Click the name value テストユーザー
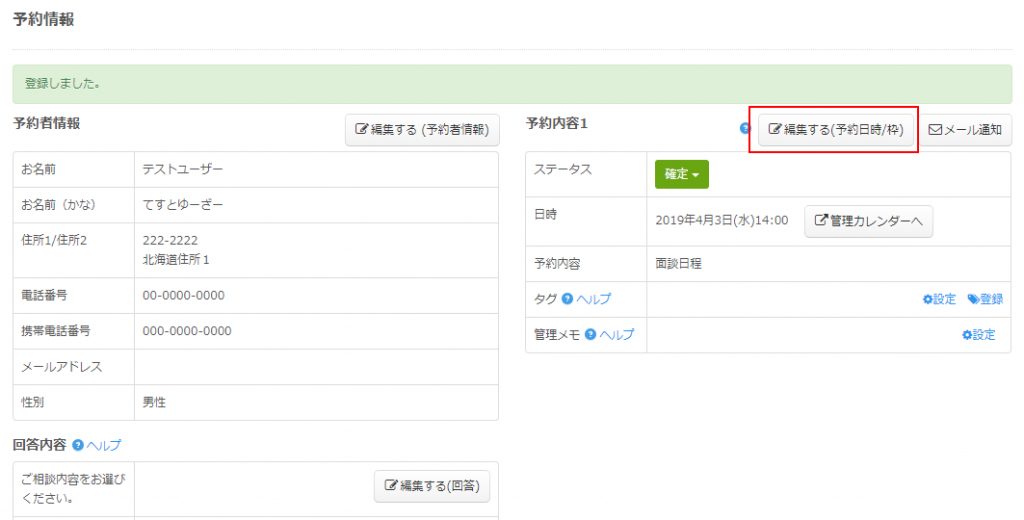Viewport: 1024px width, 520px height. point(183,169)
